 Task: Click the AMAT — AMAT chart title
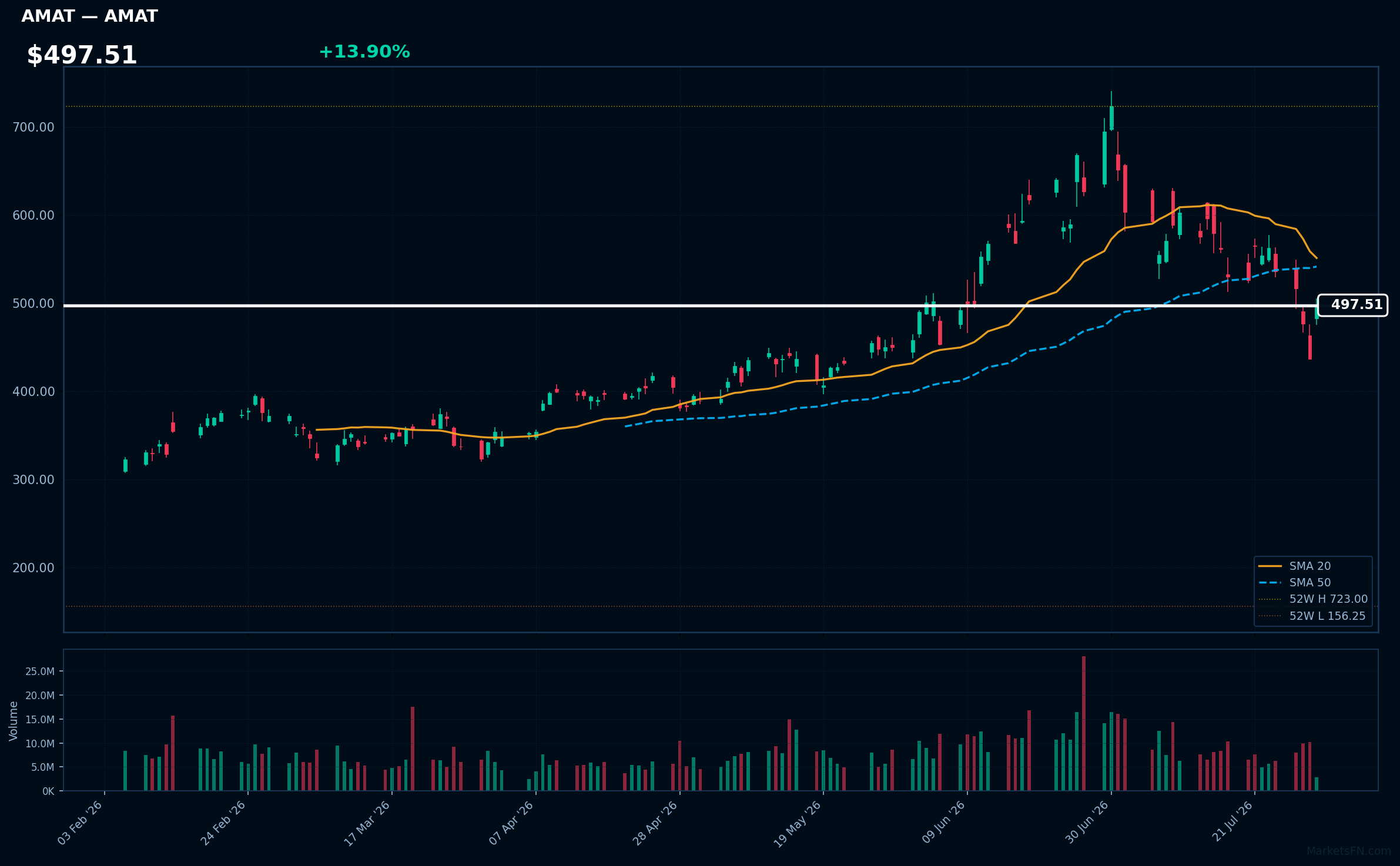pyautogui.click(x=89, y=16)
